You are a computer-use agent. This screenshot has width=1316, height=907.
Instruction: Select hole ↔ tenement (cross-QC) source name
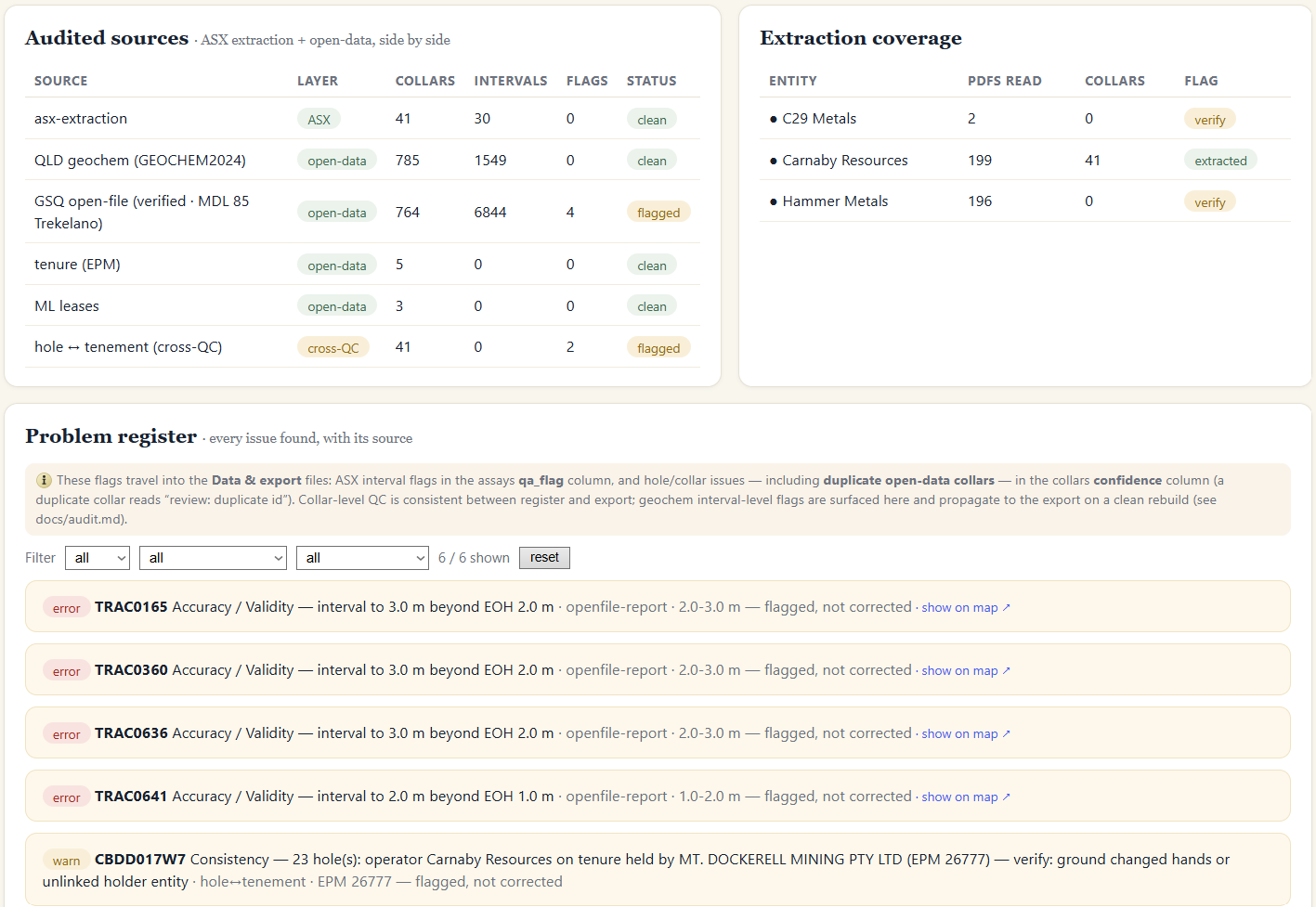(128, 347)
